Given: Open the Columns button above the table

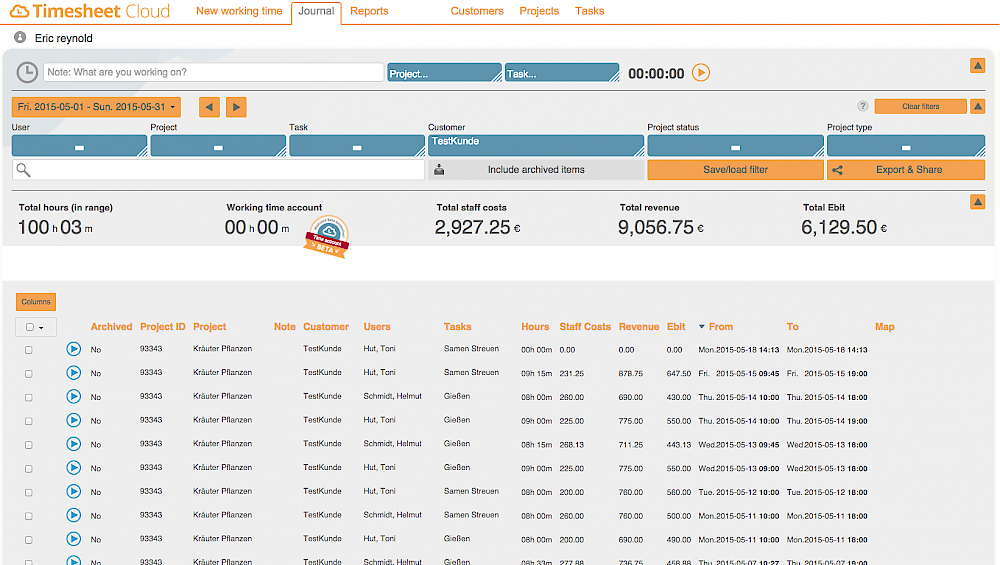Looking at the screenshot, I should pyautogui.click(x=36, y=302).
